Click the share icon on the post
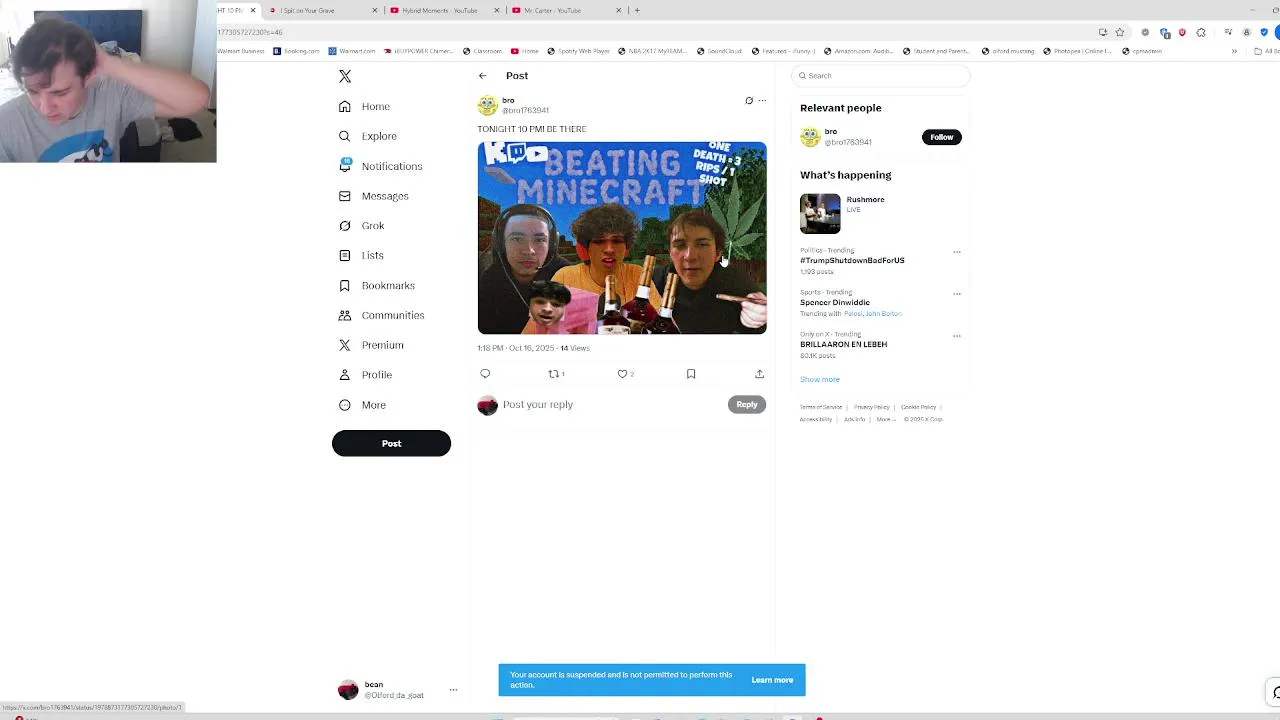Viewport: 1280px width, 720px height. 759,374
